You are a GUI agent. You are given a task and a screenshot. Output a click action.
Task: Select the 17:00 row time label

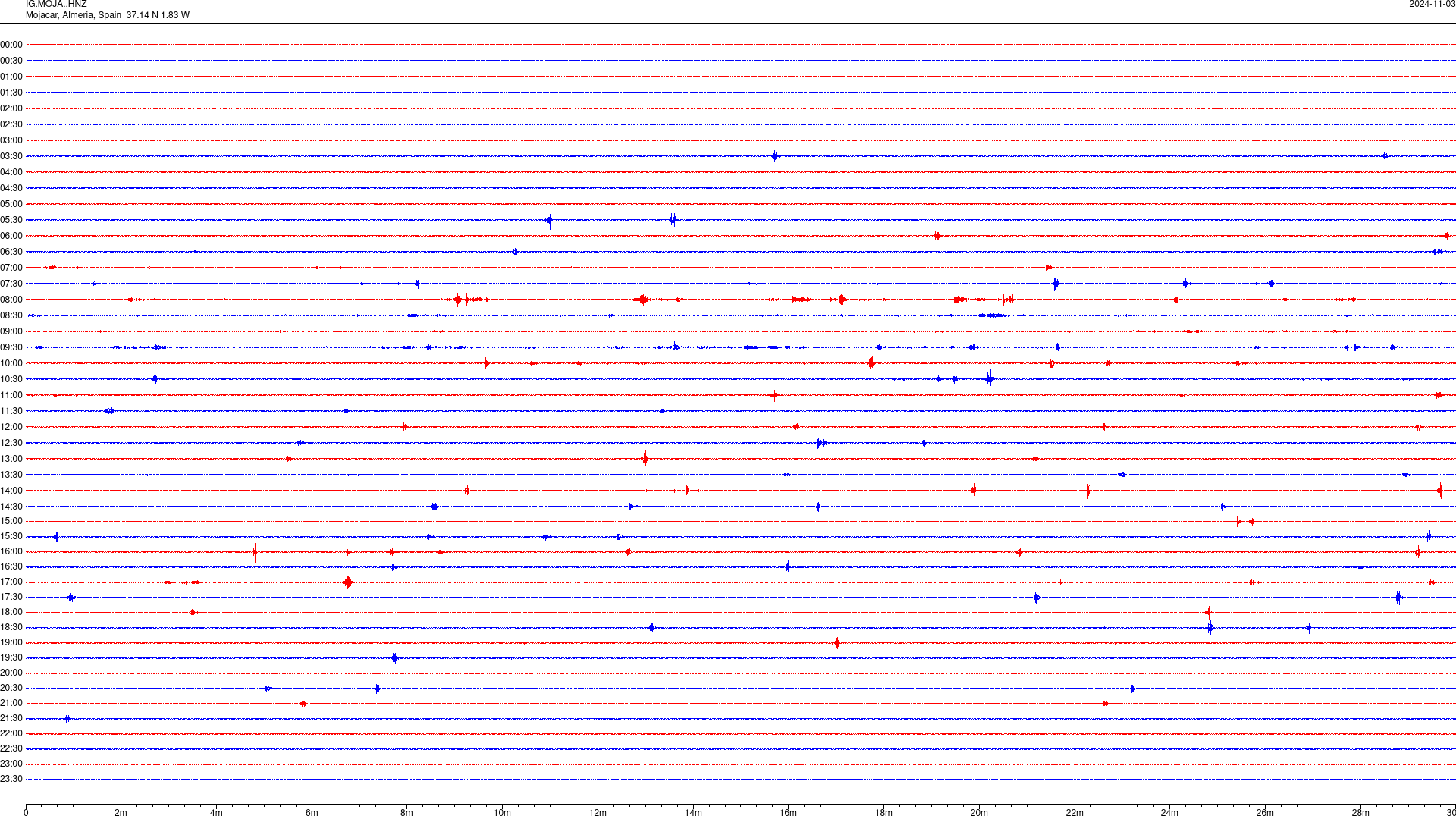11,582
